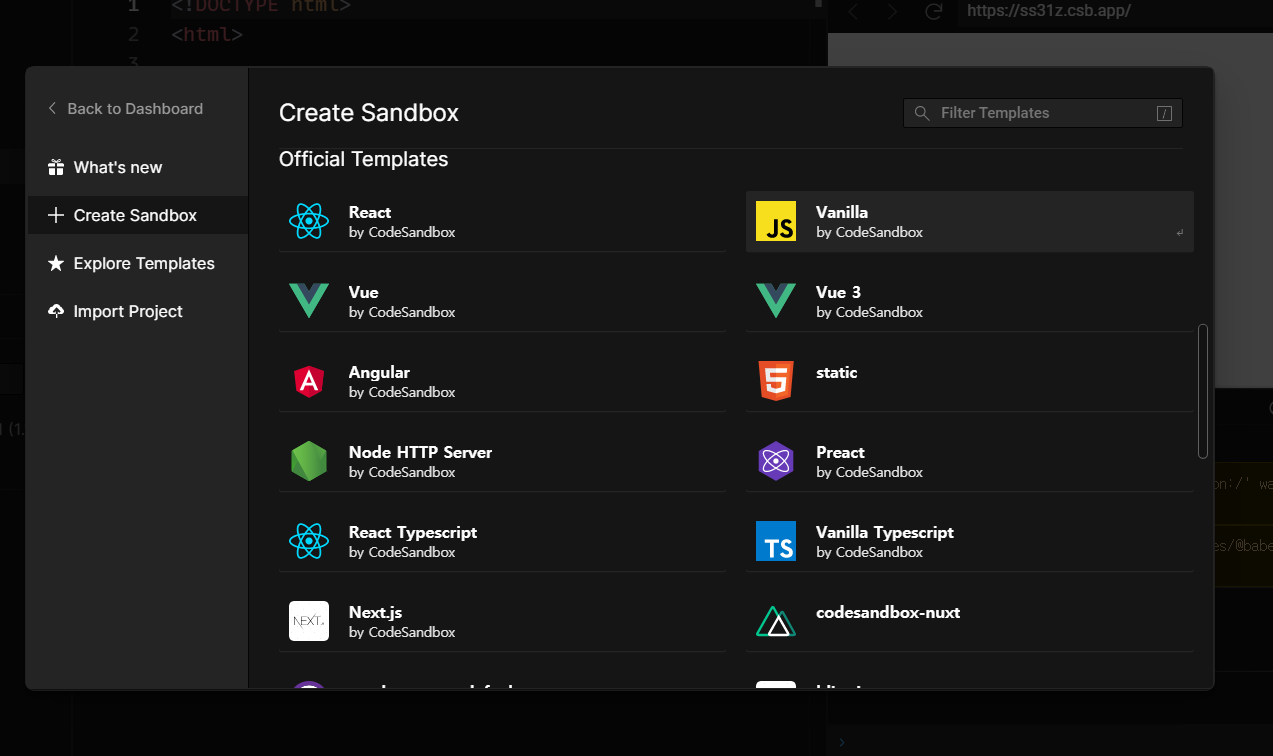Click the back chevron beside Back to Dashboard

coord(52,108)
